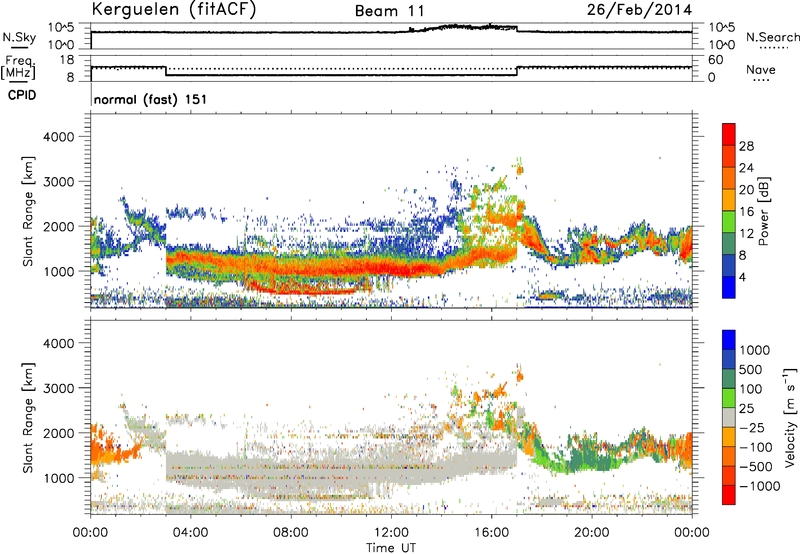Click the right '10^0' noise axis value
800x554 pixels.
[721, 45]
